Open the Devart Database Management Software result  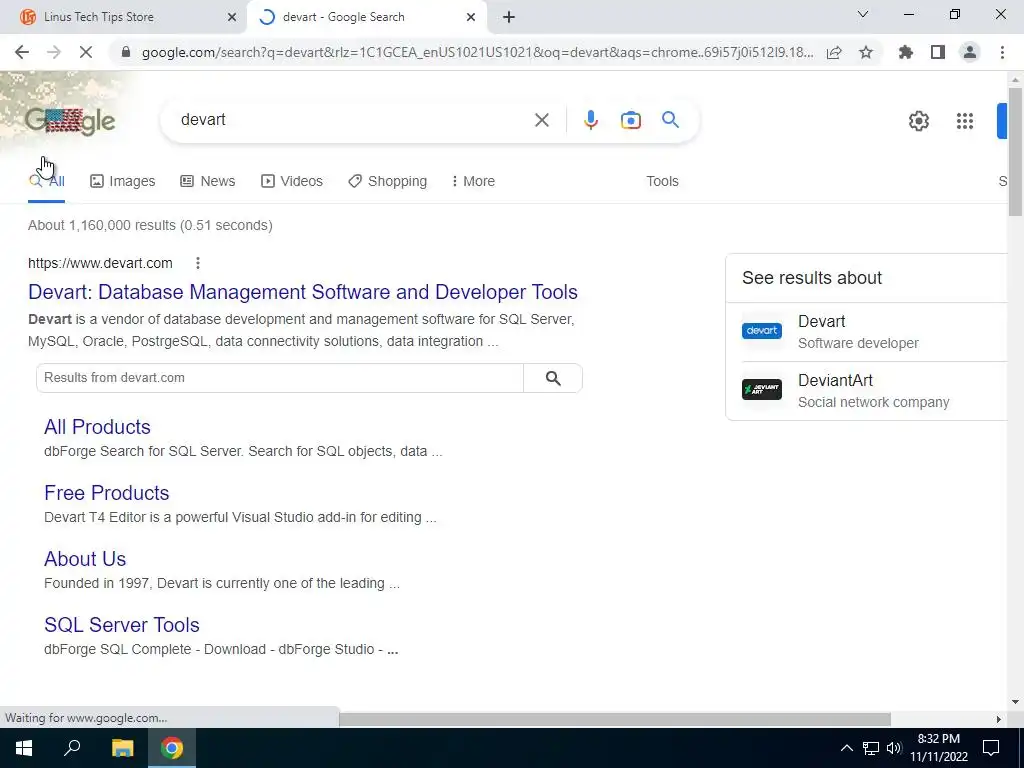[x=303, y=292]
